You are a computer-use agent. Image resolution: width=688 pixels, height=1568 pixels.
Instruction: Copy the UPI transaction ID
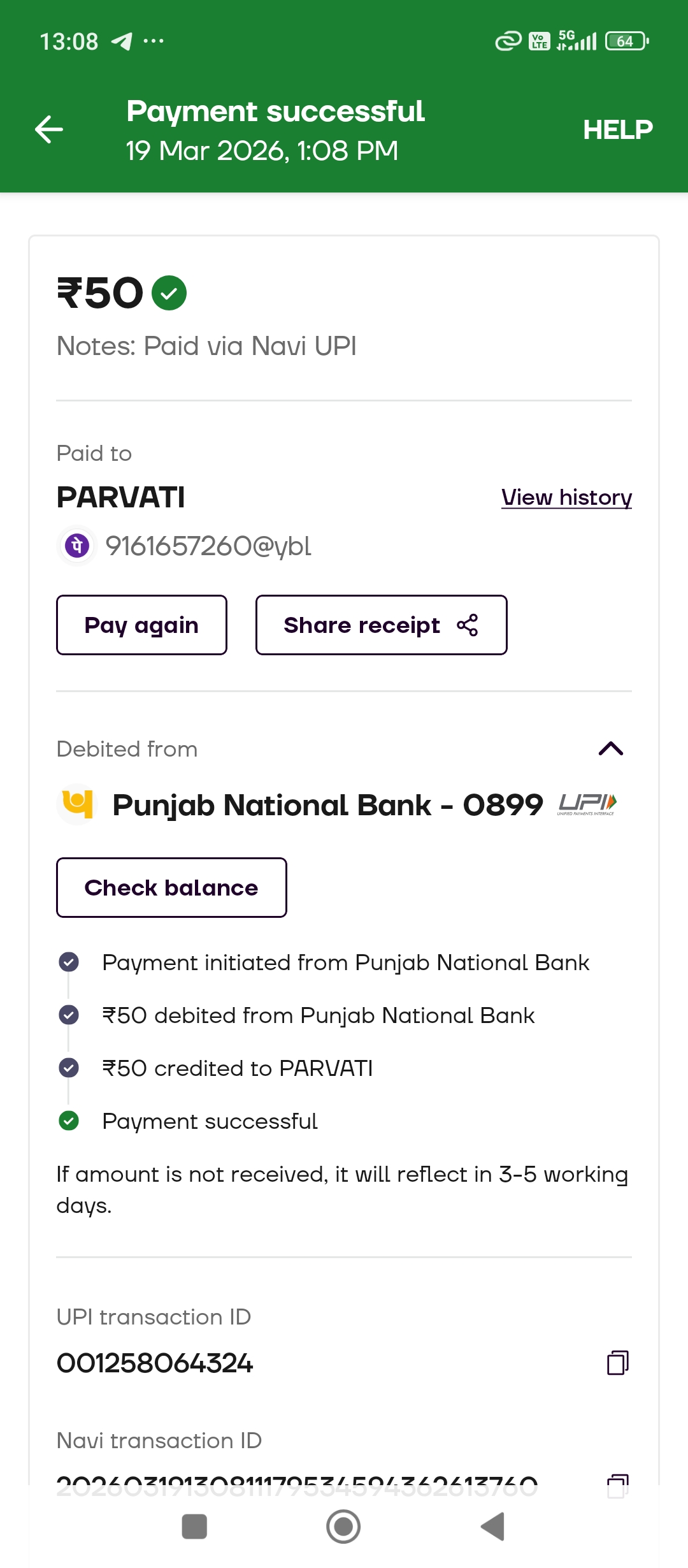pyautogui.click(x=617, y=1363)
